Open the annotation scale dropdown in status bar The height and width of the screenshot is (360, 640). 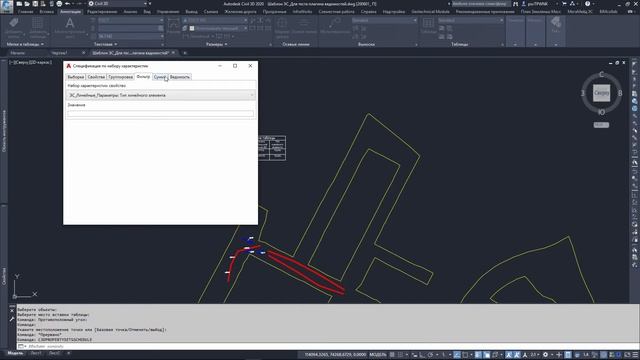tap(535, 355)
